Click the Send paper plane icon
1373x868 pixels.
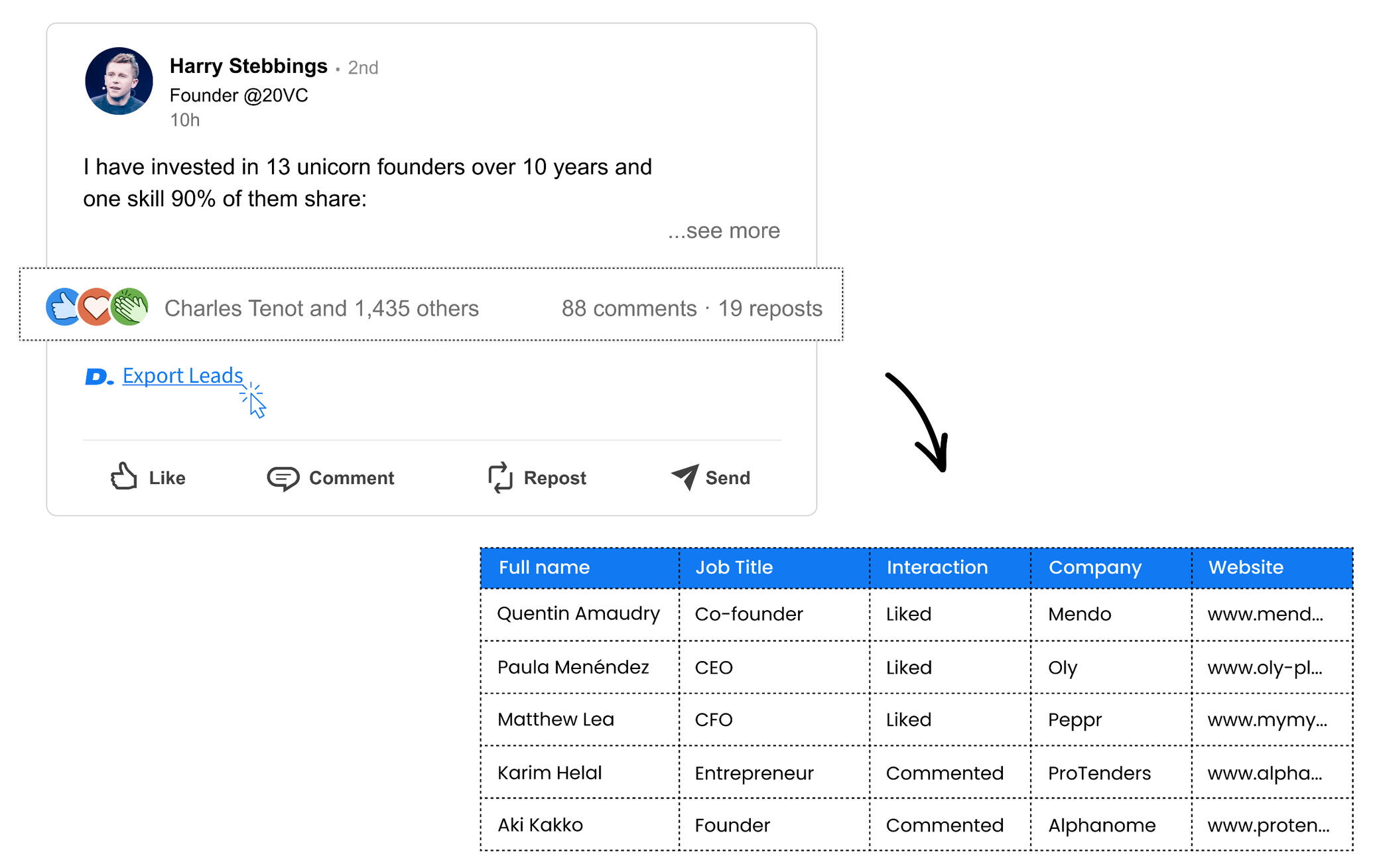(x=685, y=477)
